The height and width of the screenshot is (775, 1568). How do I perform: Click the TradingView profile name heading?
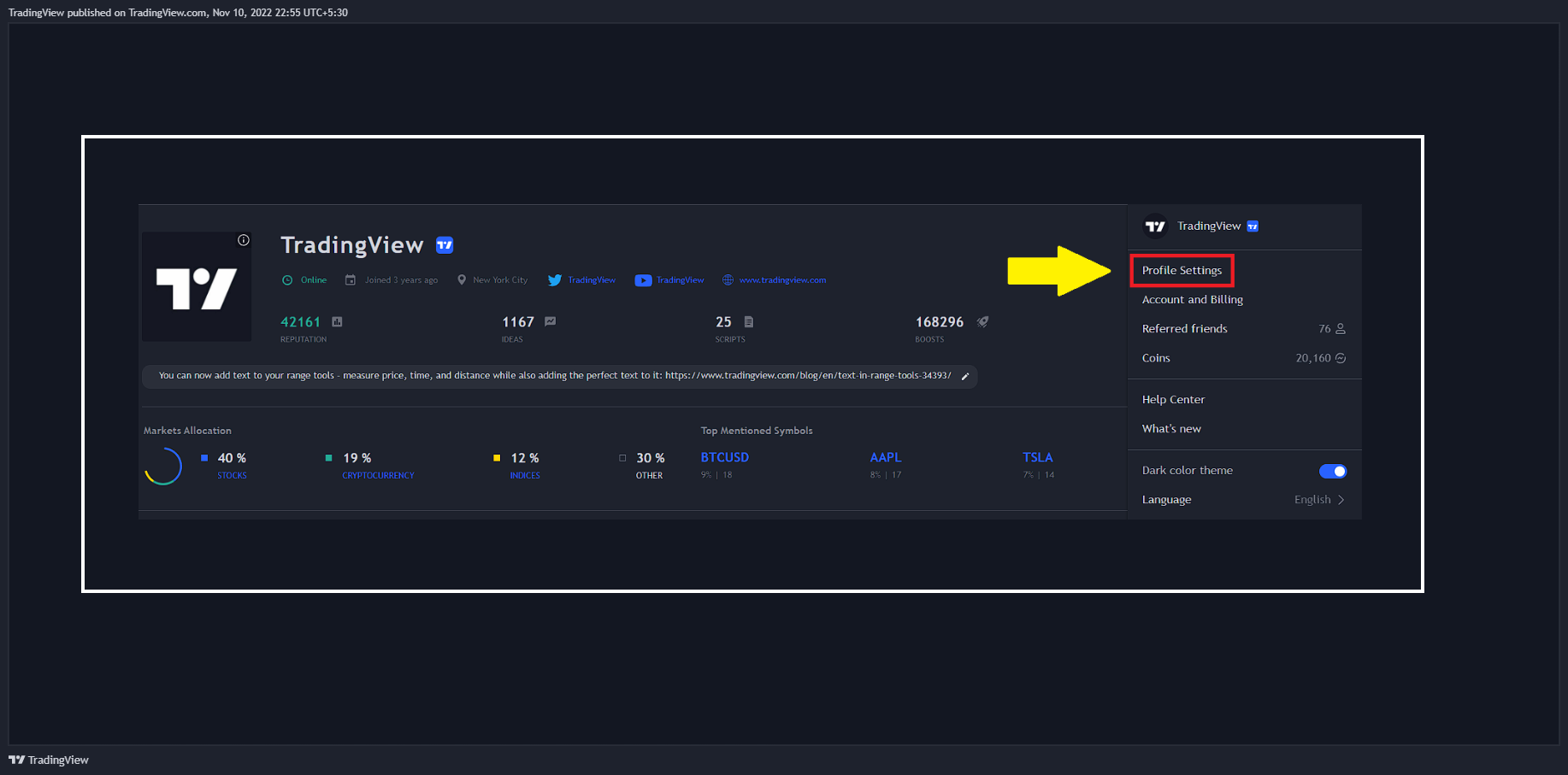click(352, 245)
